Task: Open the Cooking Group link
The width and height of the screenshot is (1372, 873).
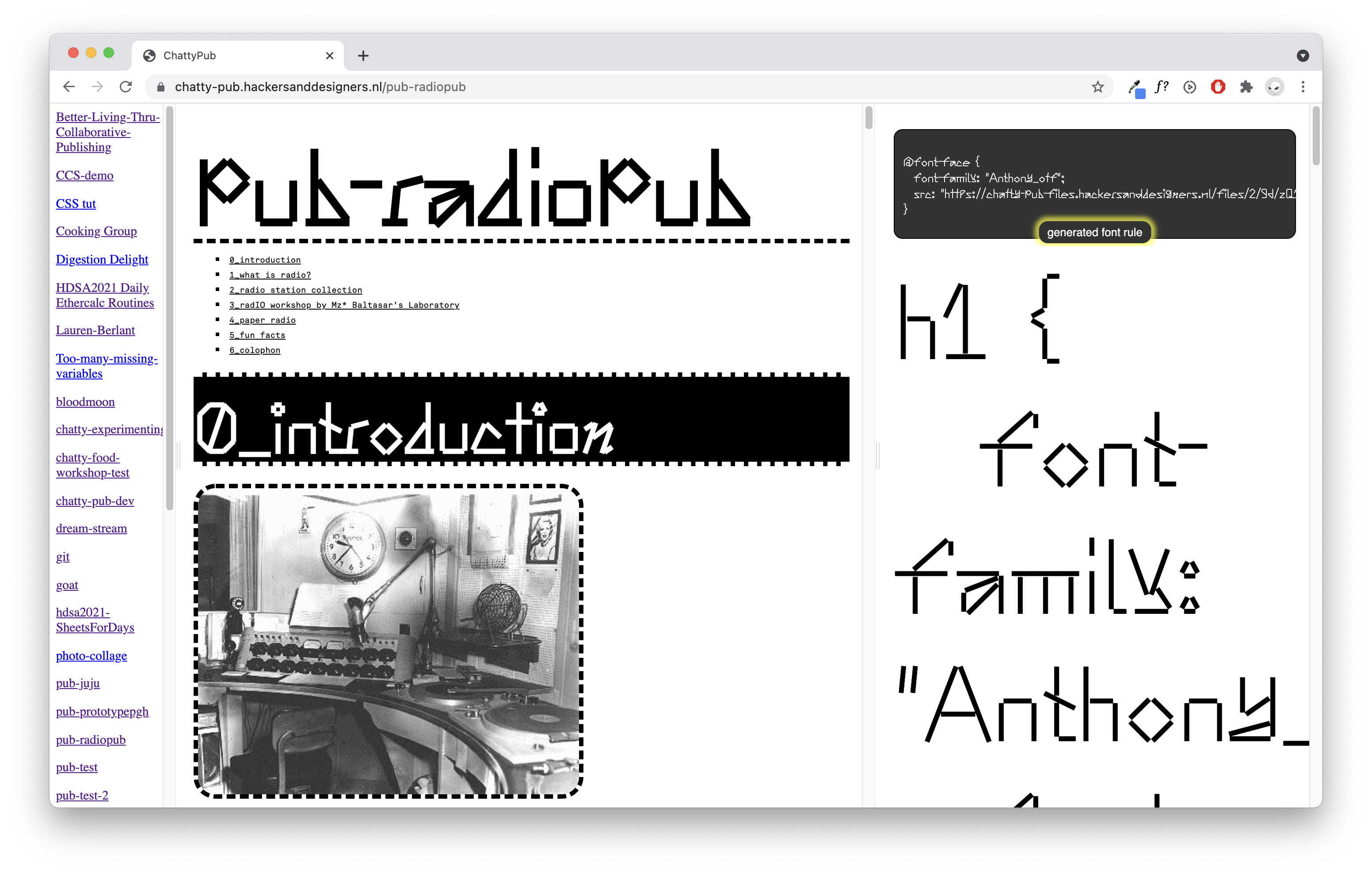Action: pos(96,231)
